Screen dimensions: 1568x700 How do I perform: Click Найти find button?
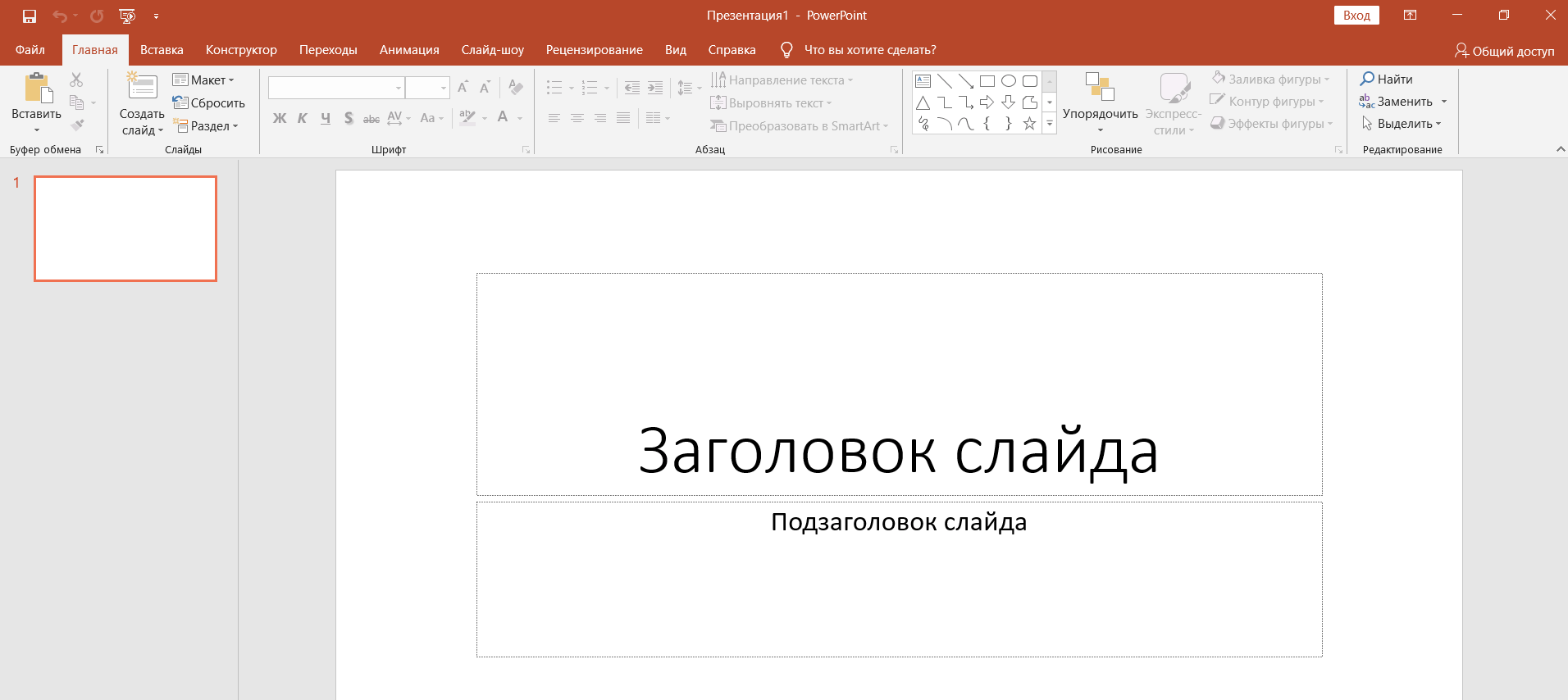pos(1387,79)
